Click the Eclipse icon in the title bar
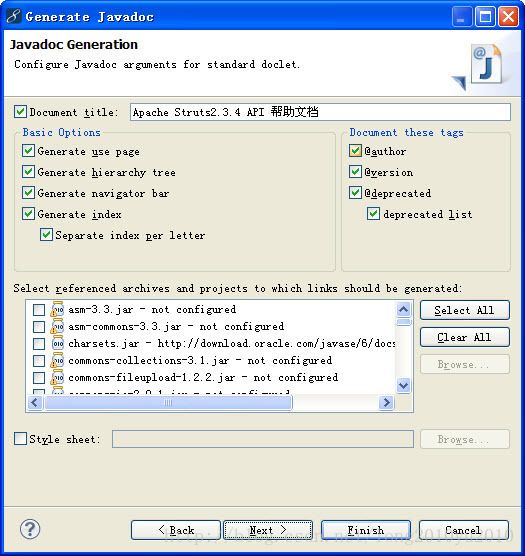 (13, 16)
